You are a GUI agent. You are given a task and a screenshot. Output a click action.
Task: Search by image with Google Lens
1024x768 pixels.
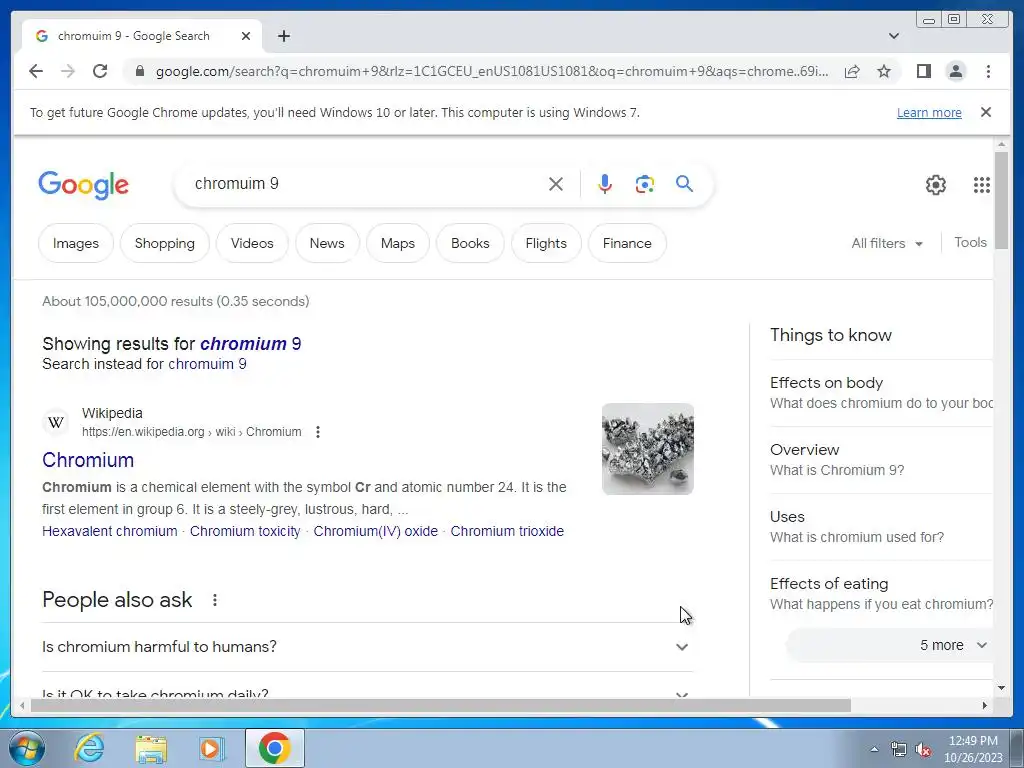pos(645,184)
